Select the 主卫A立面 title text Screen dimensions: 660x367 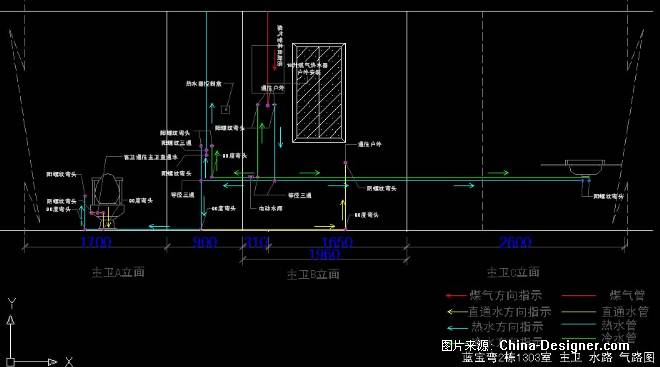(118, 272)
